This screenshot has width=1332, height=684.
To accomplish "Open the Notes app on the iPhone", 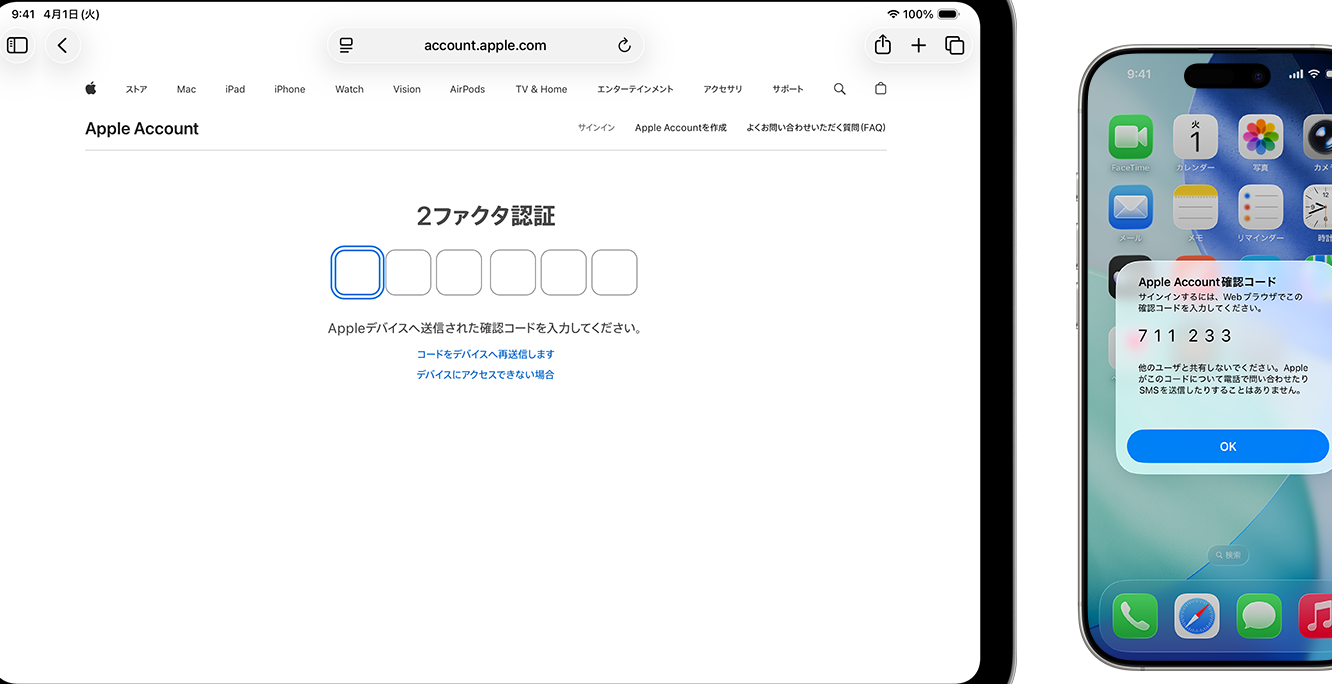I will tap(1195, 207).
